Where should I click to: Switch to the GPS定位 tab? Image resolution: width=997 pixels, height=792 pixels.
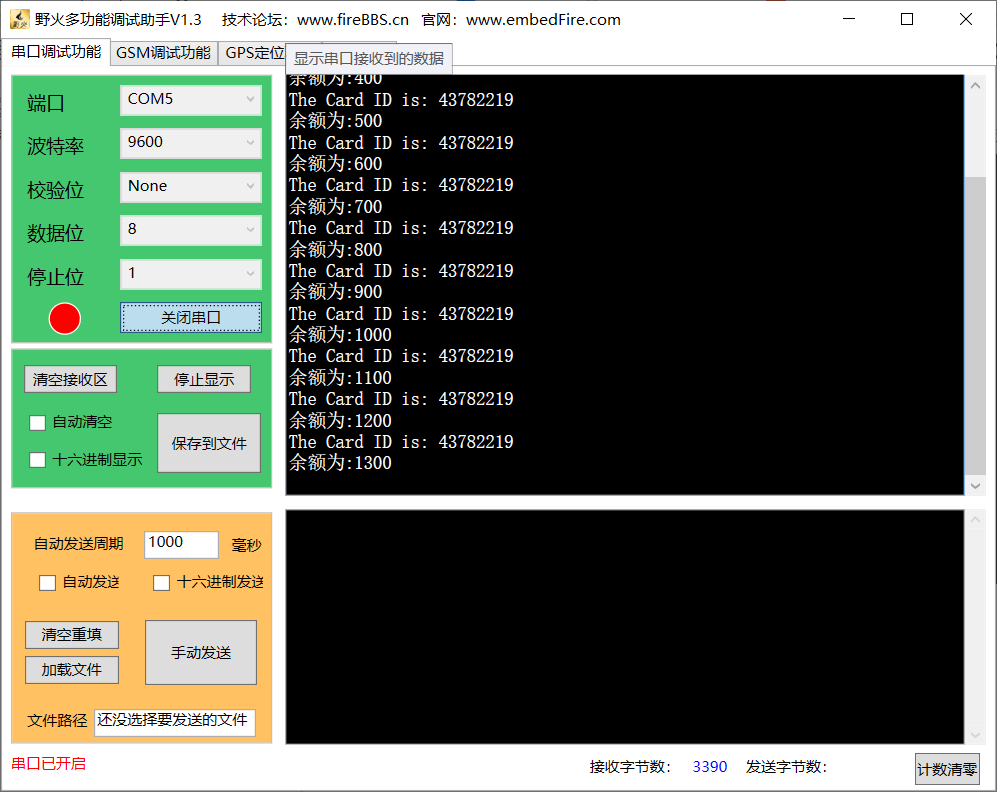254,53
